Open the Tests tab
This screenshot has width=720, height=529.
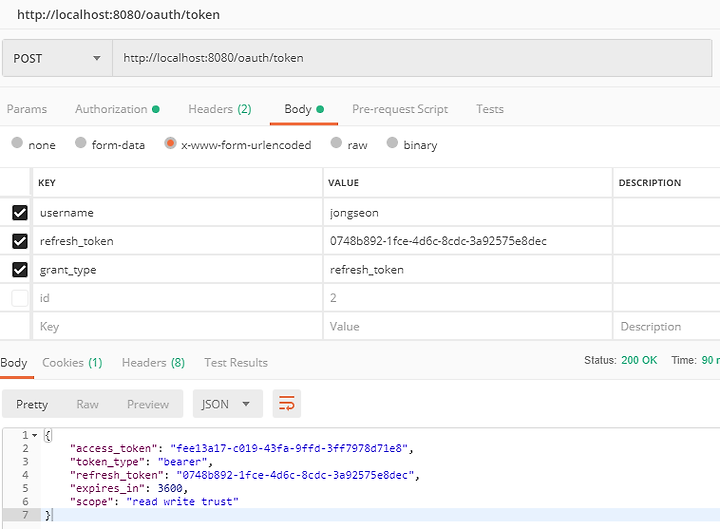click(x=489, y=109)
